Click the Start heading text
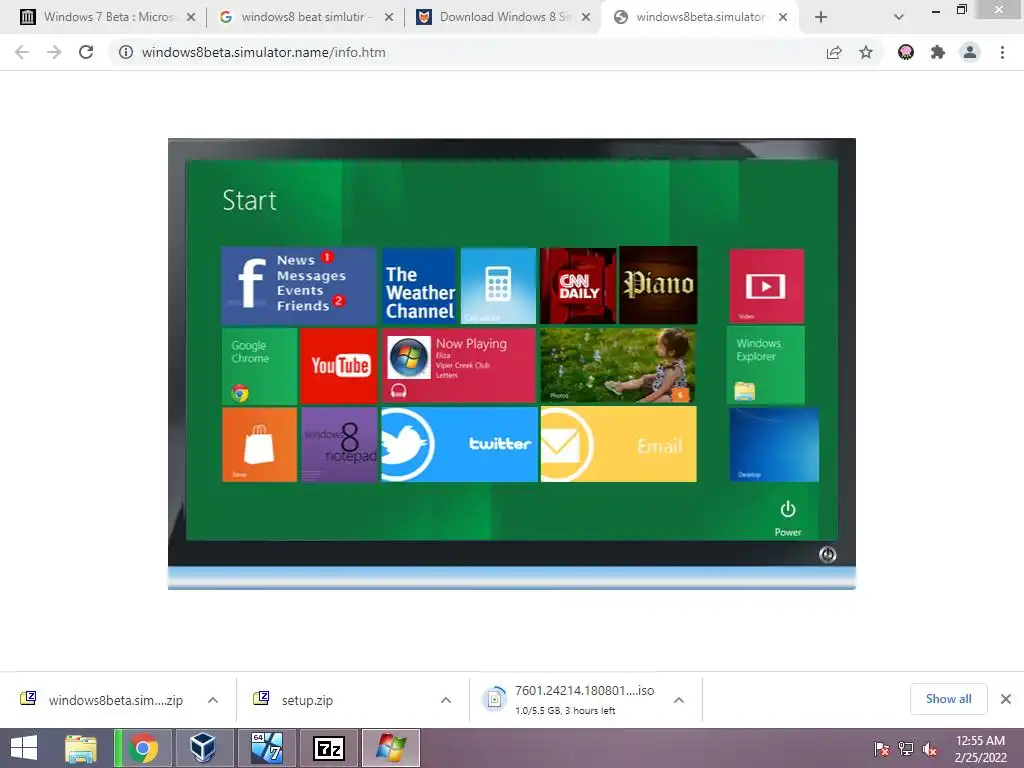The height and width of the screenshot is (768, 1024). point(249,200)
